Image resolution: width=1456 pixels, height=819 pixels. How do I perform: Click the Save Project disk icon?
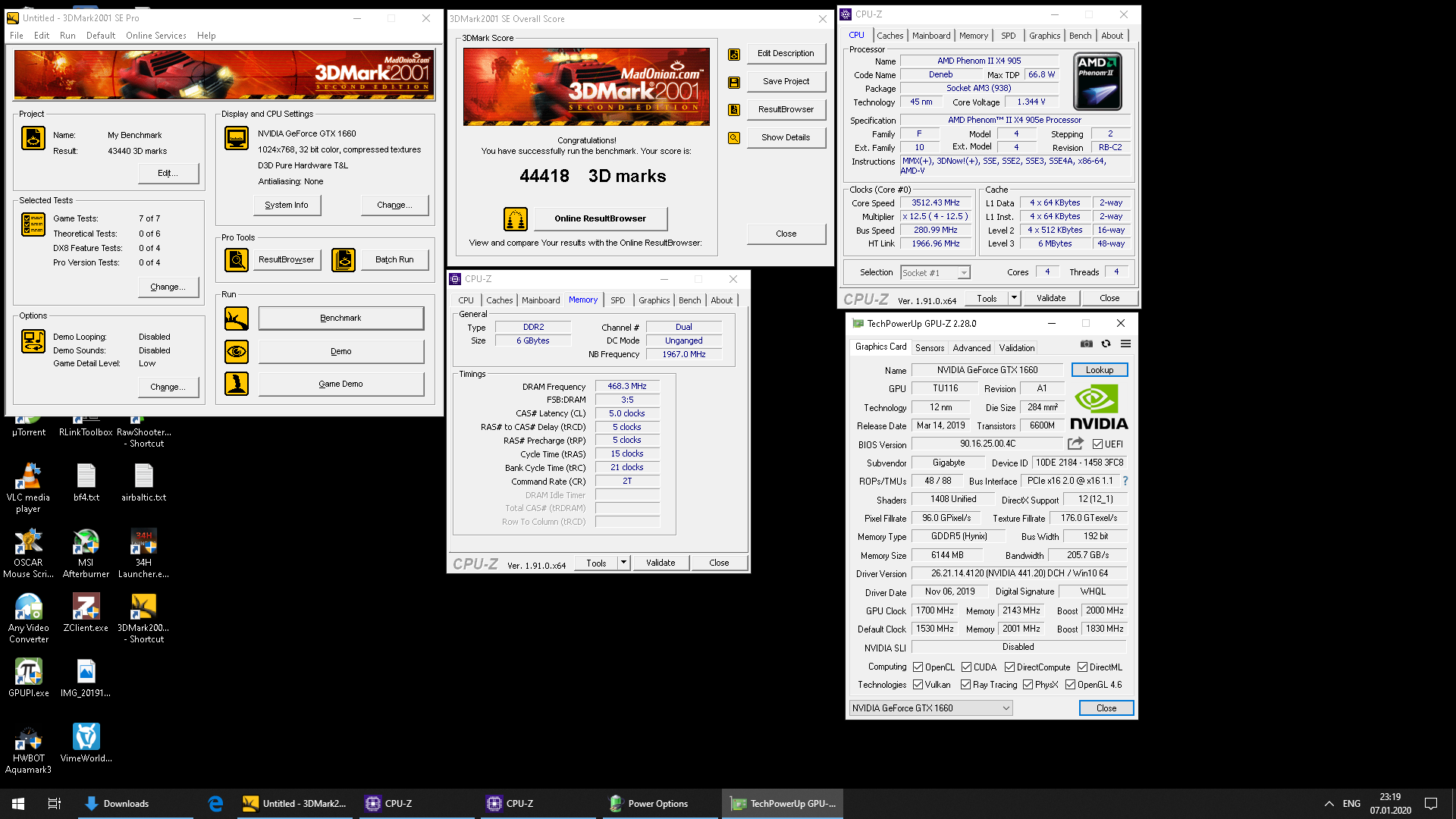[734, 83]
